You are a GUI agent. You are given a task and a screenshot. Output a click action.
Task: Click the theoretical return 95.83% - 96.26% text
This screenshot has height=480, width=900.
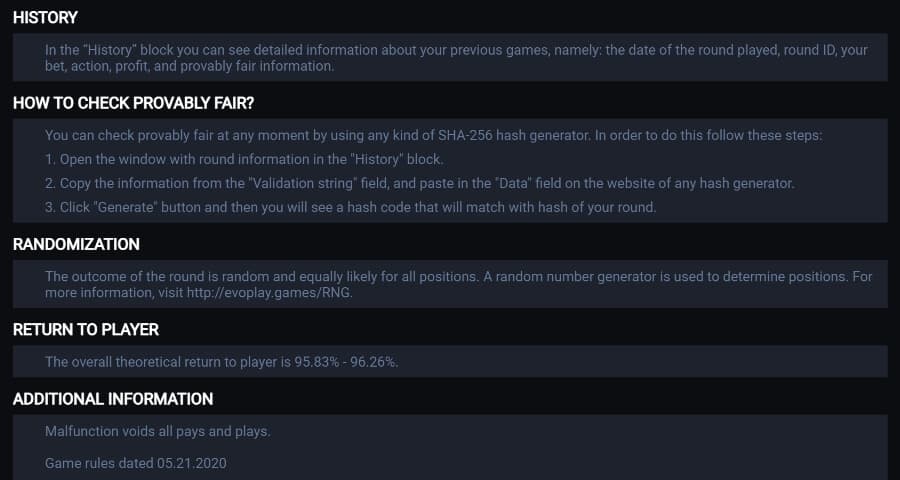[x=222, y=362]
